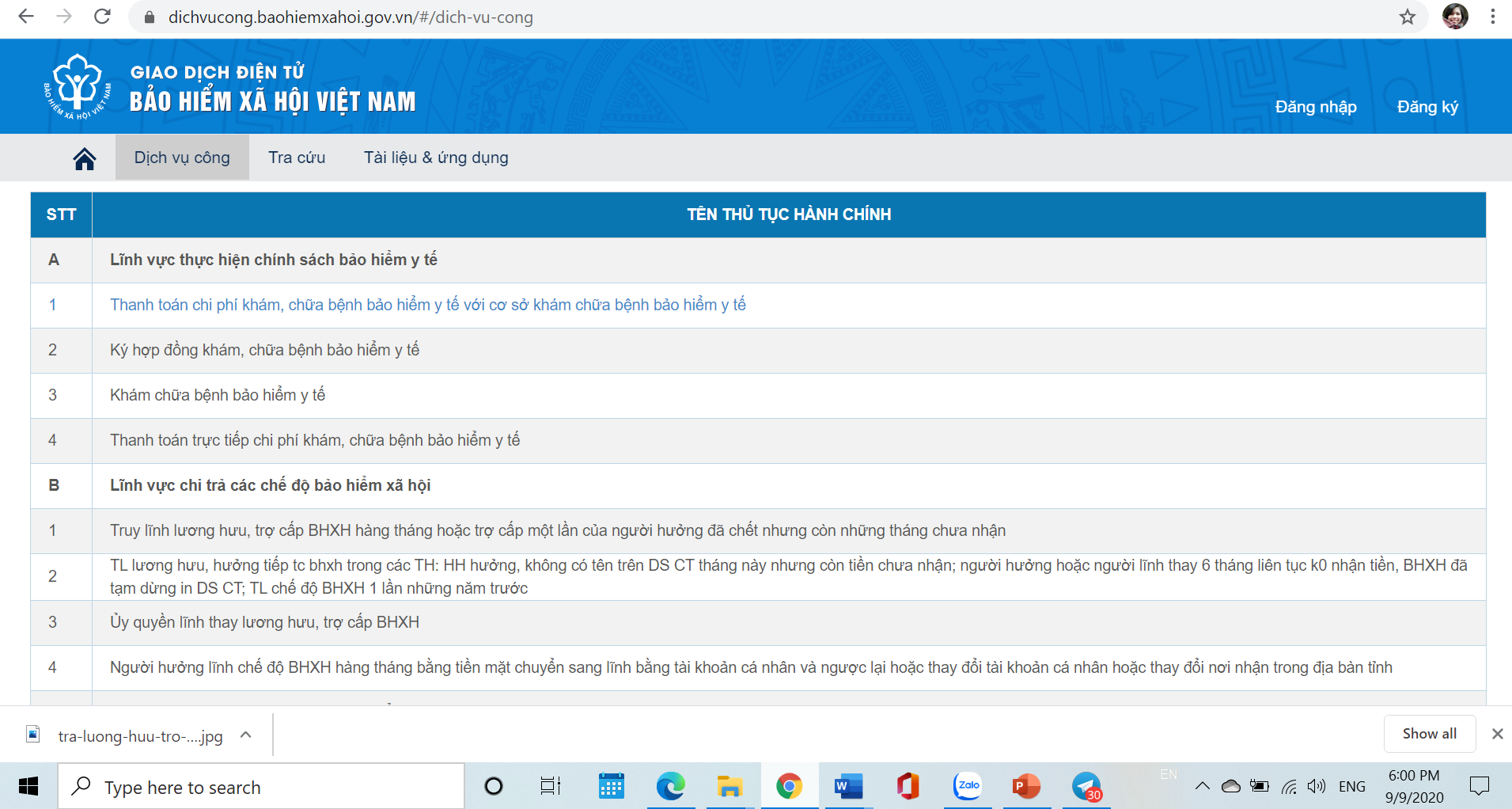
Task: Click the Đăng nhập link
Action: coord(1315,107)
